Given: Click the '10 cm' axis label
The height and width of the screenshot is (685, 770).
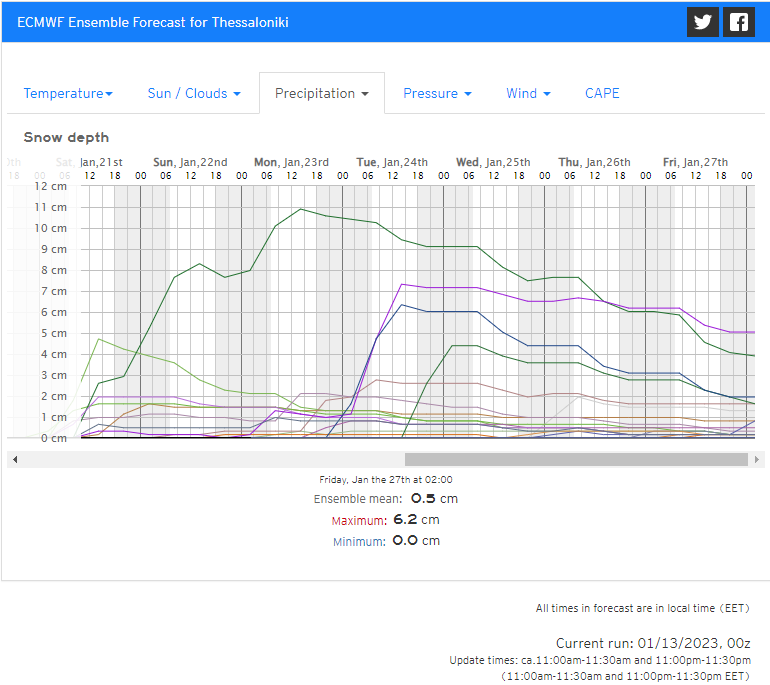Looking at the screenshot, I should tap(51, 228).
